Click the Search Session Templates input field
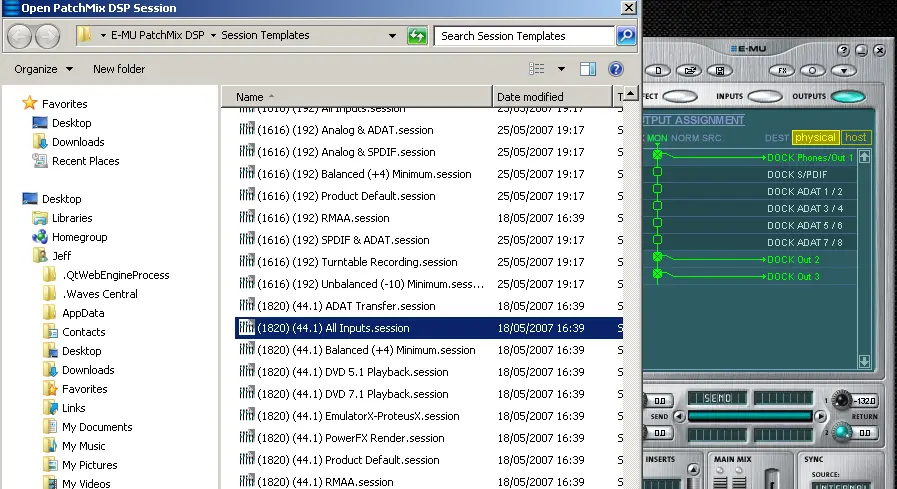This screenshot has height=489, width=897. 524,36
